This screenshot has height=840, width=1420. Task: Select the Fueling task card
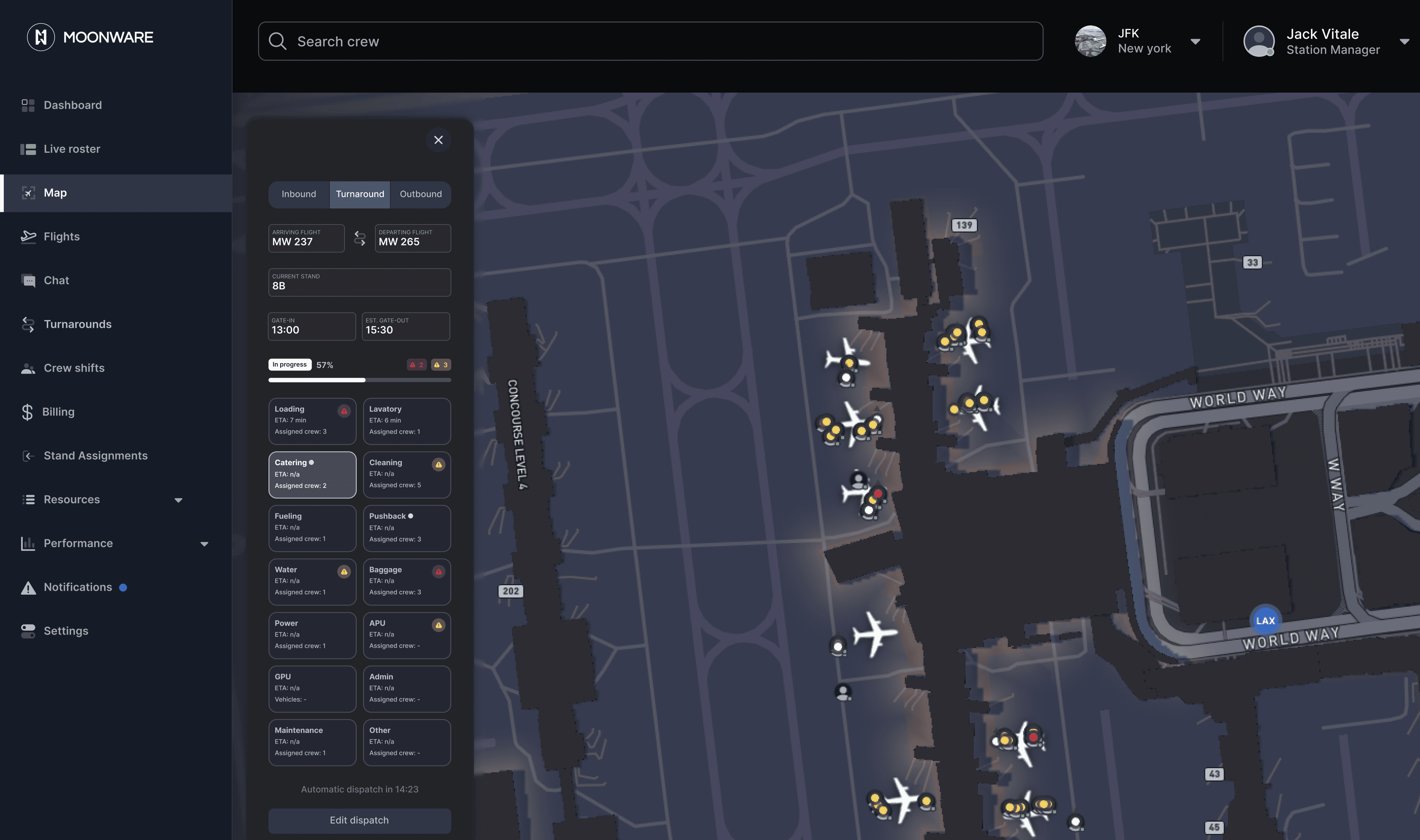click(312, 528)
